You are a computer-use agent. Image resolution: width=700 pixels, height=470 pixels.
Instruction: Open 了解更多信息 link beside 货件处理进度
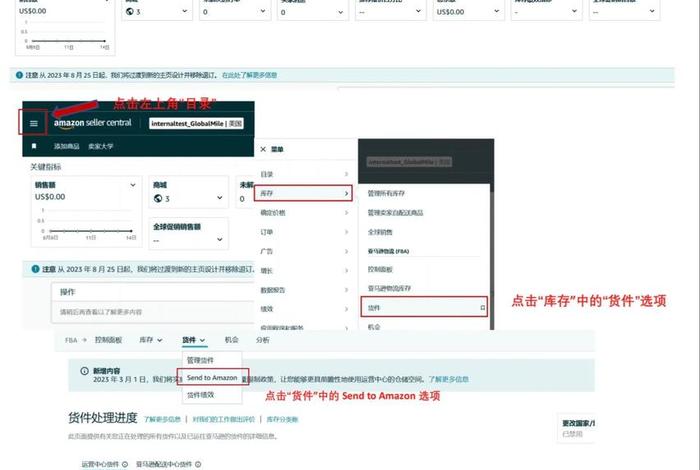(162, 419)
